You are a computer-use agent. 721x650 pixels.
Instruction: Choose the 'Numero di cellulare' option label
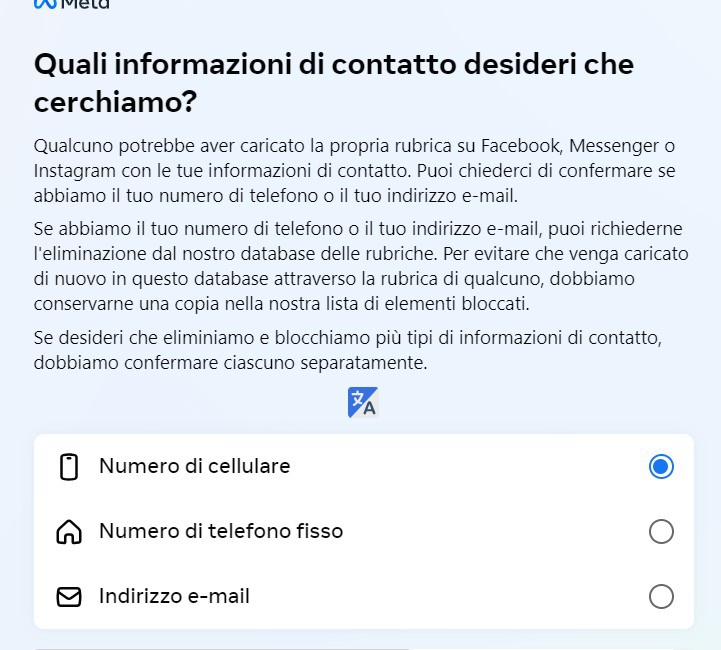point(195,466)
